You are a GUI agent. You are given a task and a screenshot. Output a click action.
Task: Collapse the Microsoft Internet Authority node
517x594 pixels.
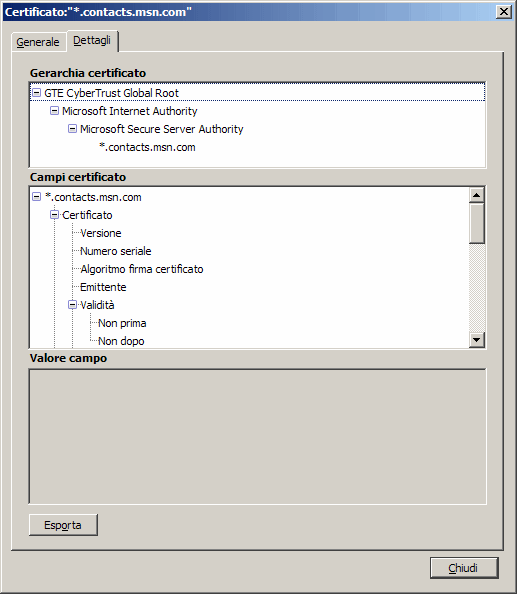55,111
